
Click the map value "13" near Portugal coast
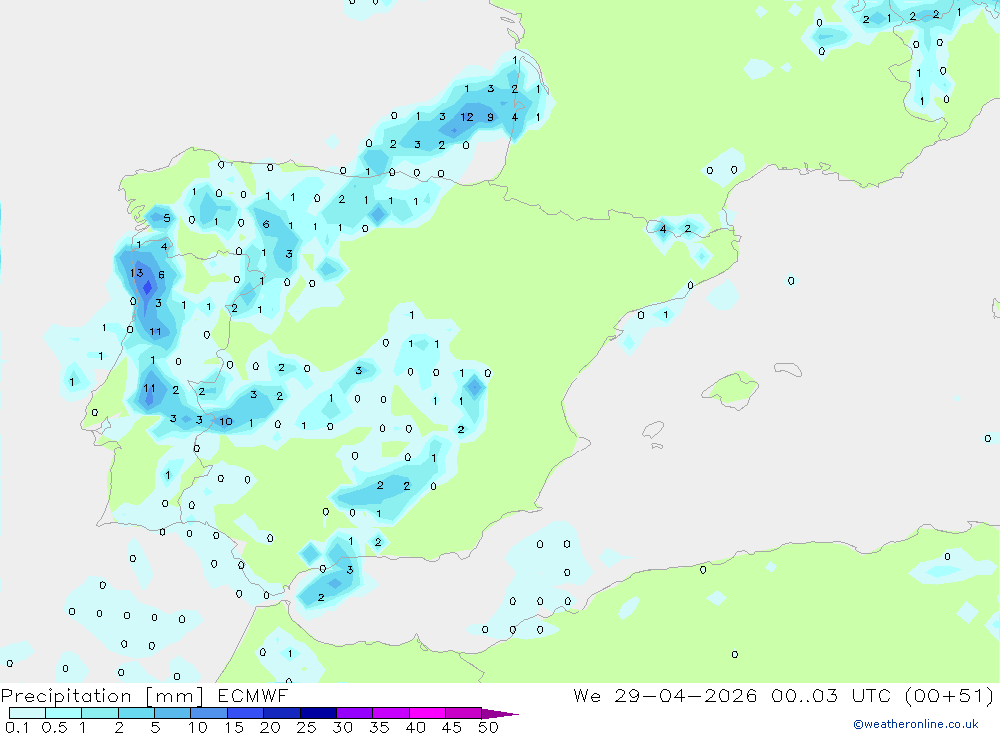click(136, 273)
